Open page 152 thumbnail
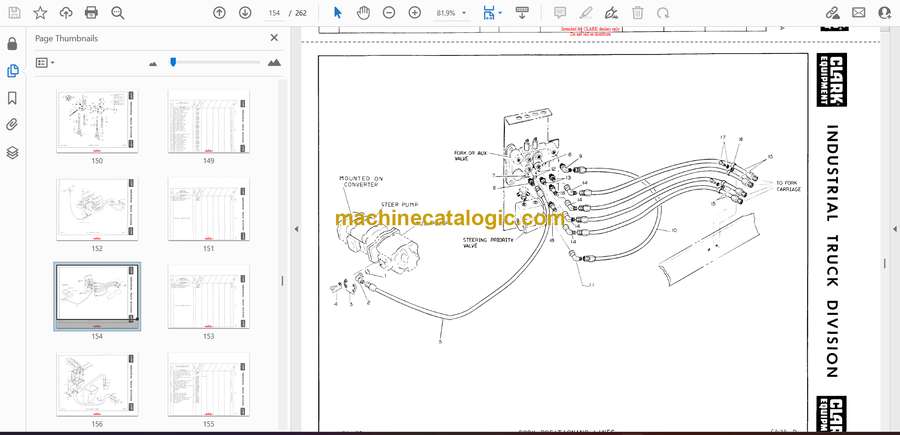The image size is (900, 435). [x=97, y=209]
